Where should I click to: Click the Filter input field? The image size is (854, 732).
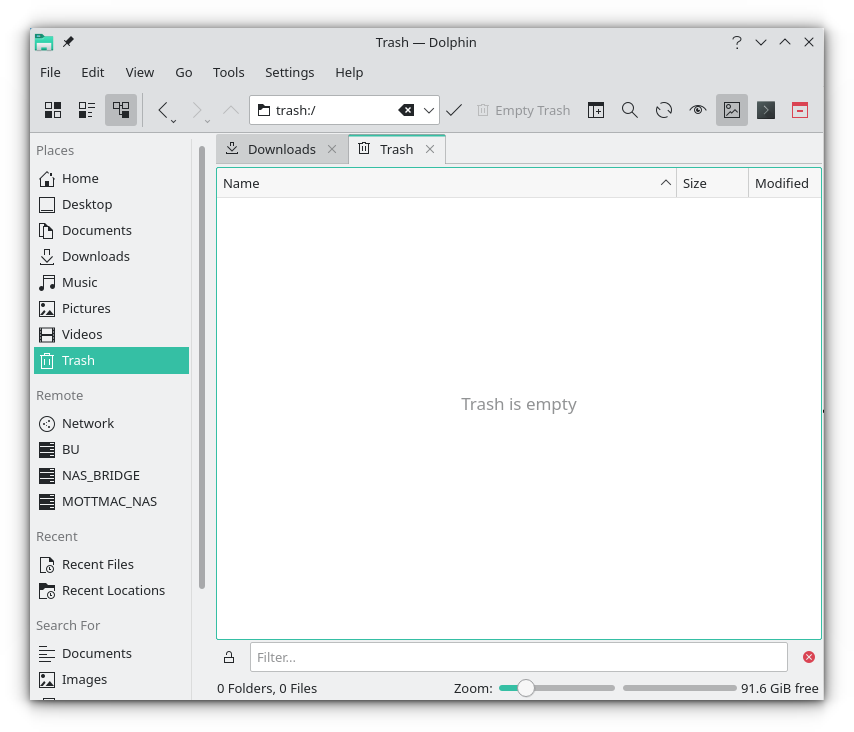[518, 657]
